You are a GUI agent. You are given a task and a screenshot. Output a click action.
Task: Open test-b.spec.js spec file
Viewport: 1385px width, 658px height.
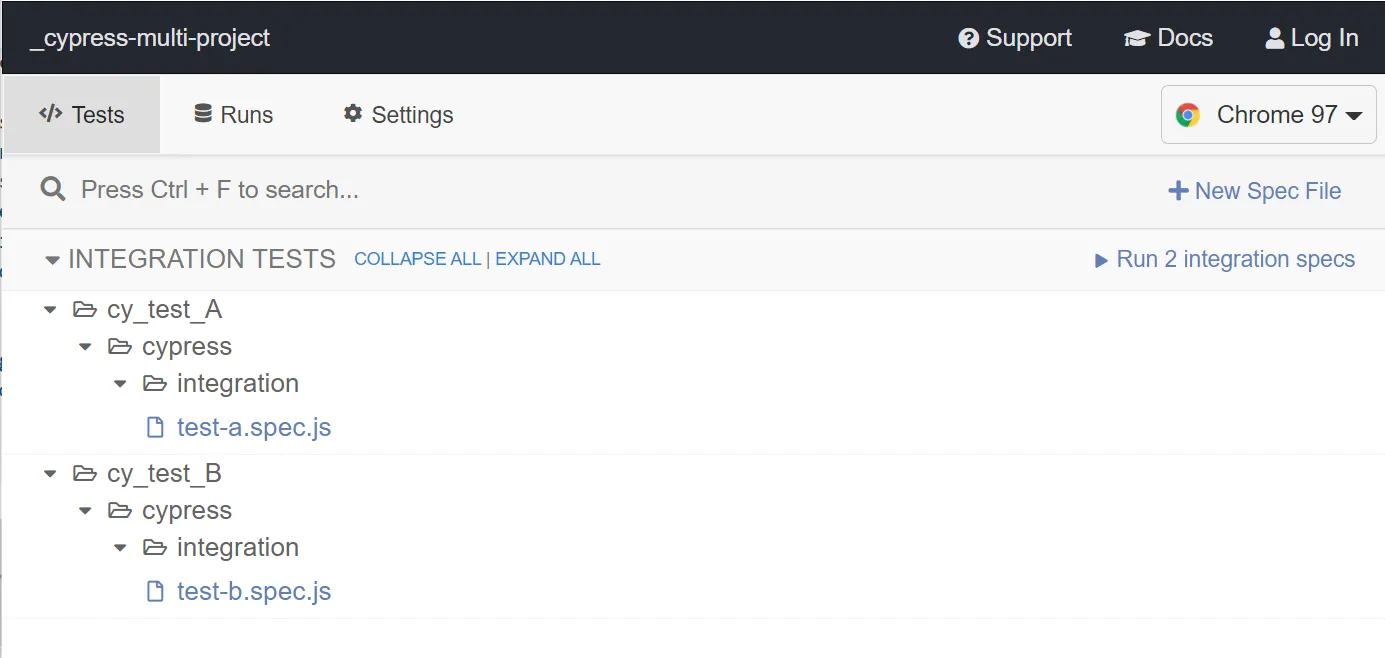coord(254,592)
